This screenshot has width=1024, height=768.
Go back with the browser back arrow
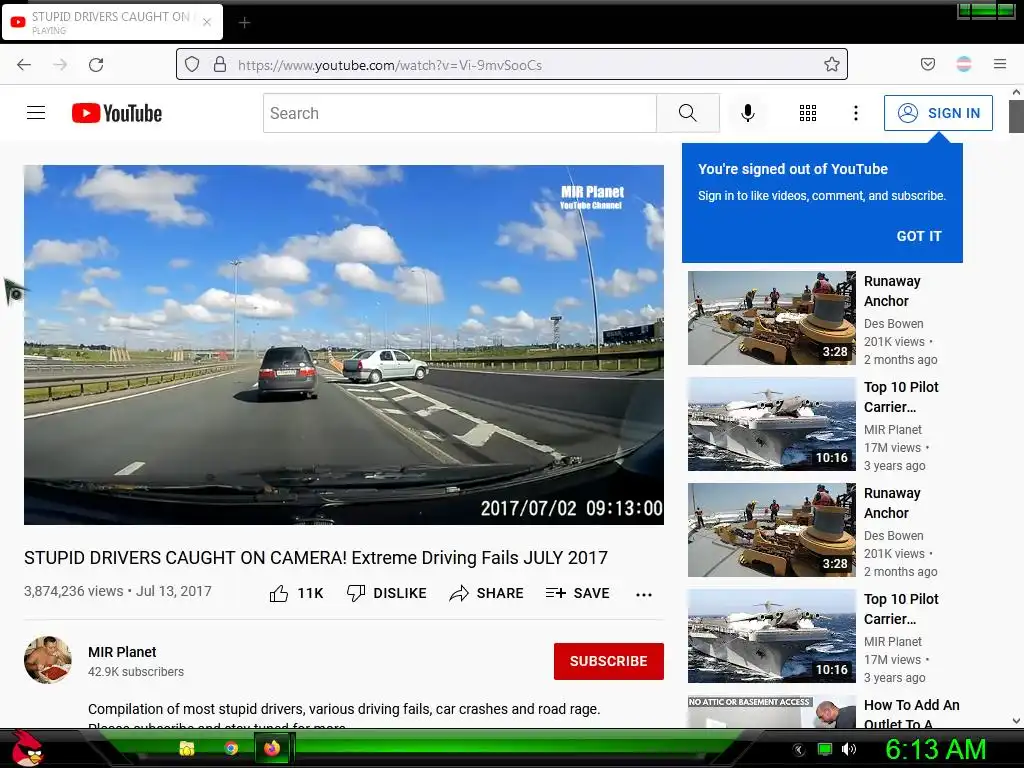24,65
